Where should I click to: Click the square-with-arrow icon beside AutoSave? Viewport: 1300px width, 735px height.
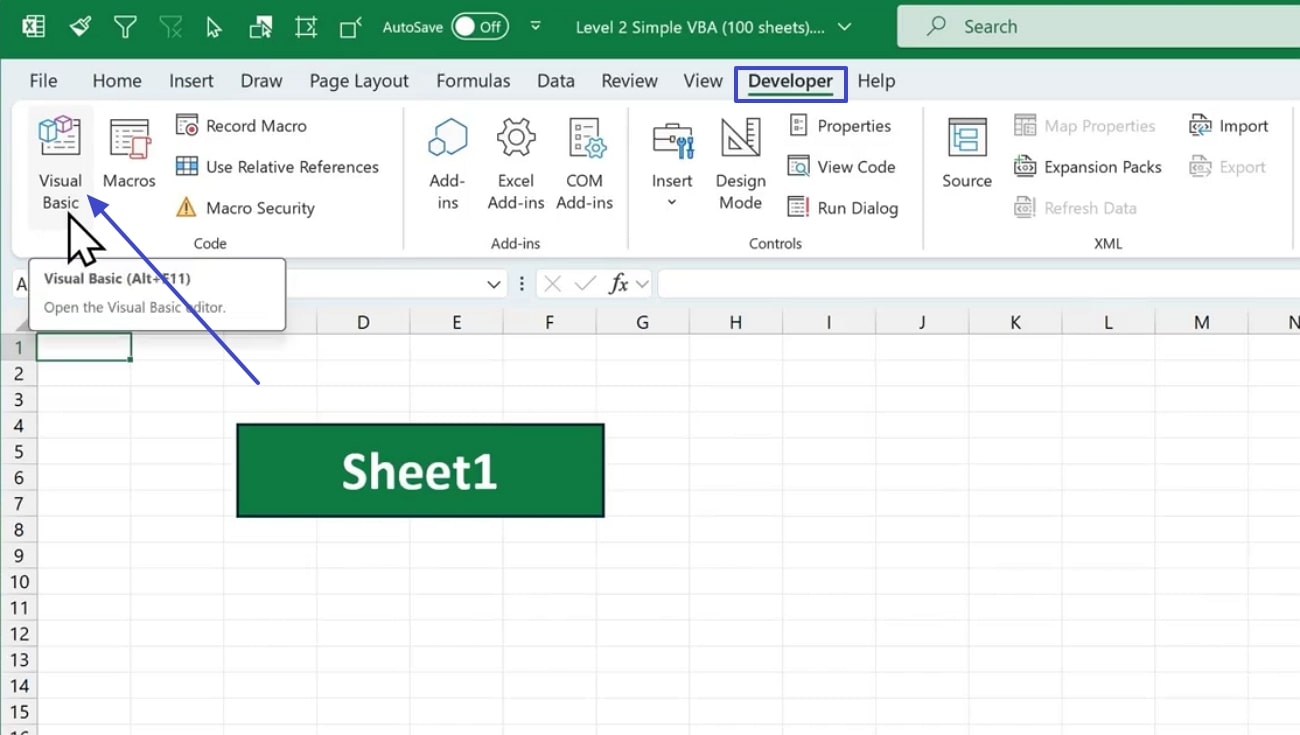351,27
